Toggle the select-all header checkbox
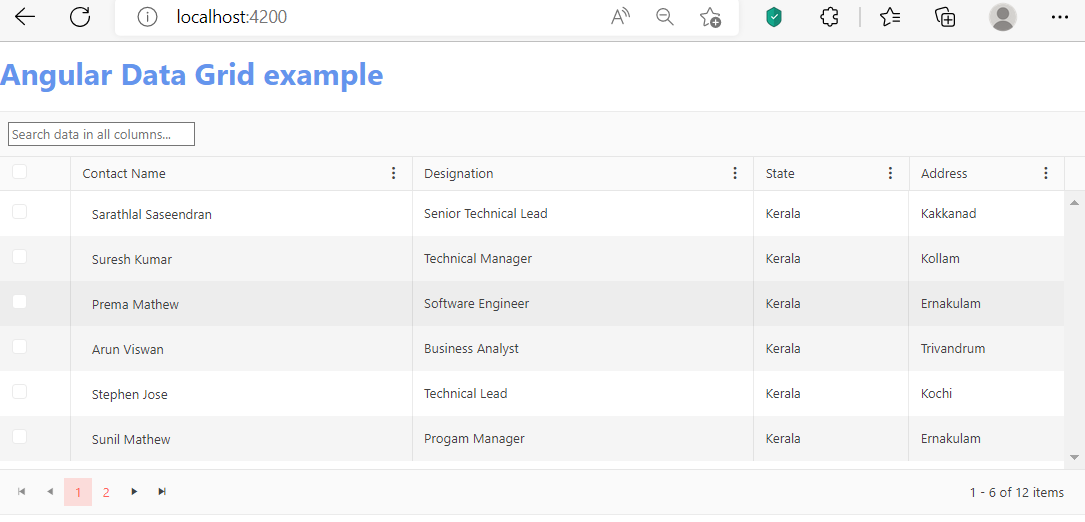Screen dimensions: 1085x522 pos(20,172)
